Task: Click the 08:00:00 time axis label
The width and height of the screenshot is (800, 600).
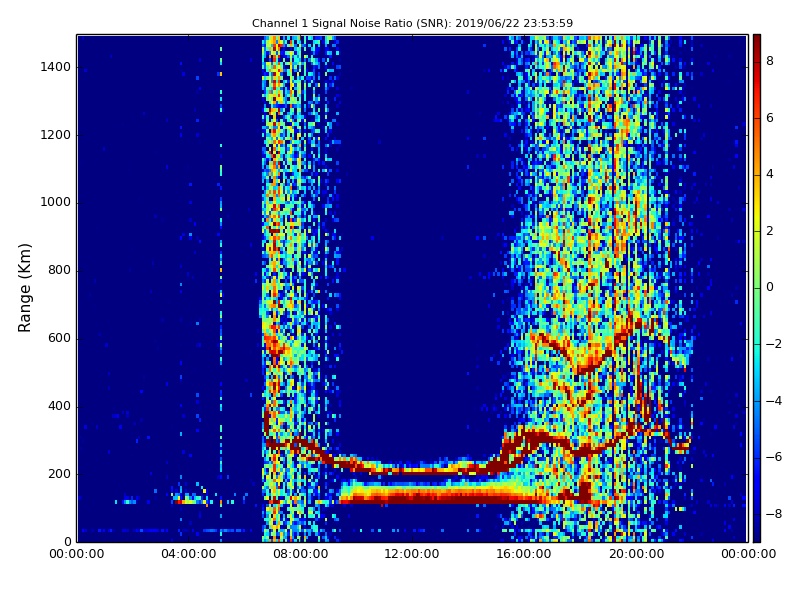Action: pyautogui.click(x=301, y=554)
